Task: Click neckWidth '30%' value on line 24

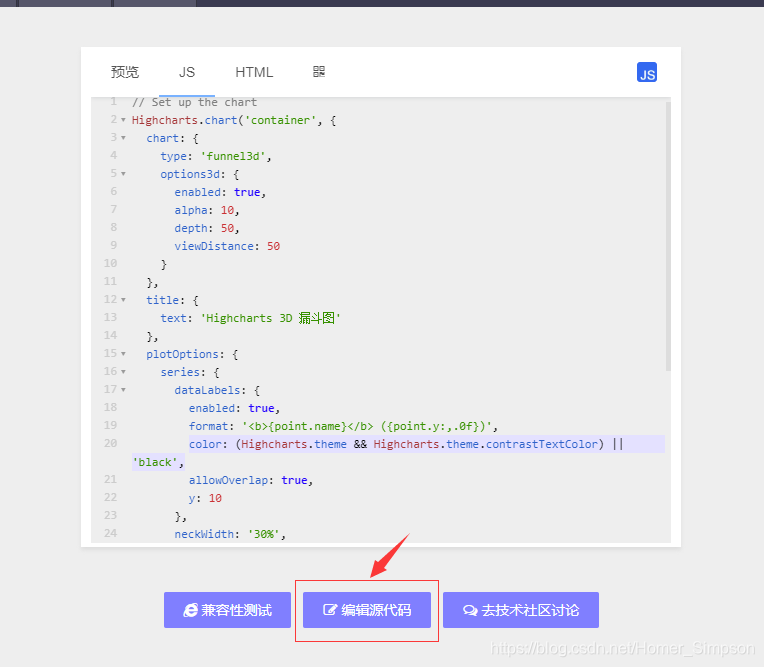Action: point(264,534)
